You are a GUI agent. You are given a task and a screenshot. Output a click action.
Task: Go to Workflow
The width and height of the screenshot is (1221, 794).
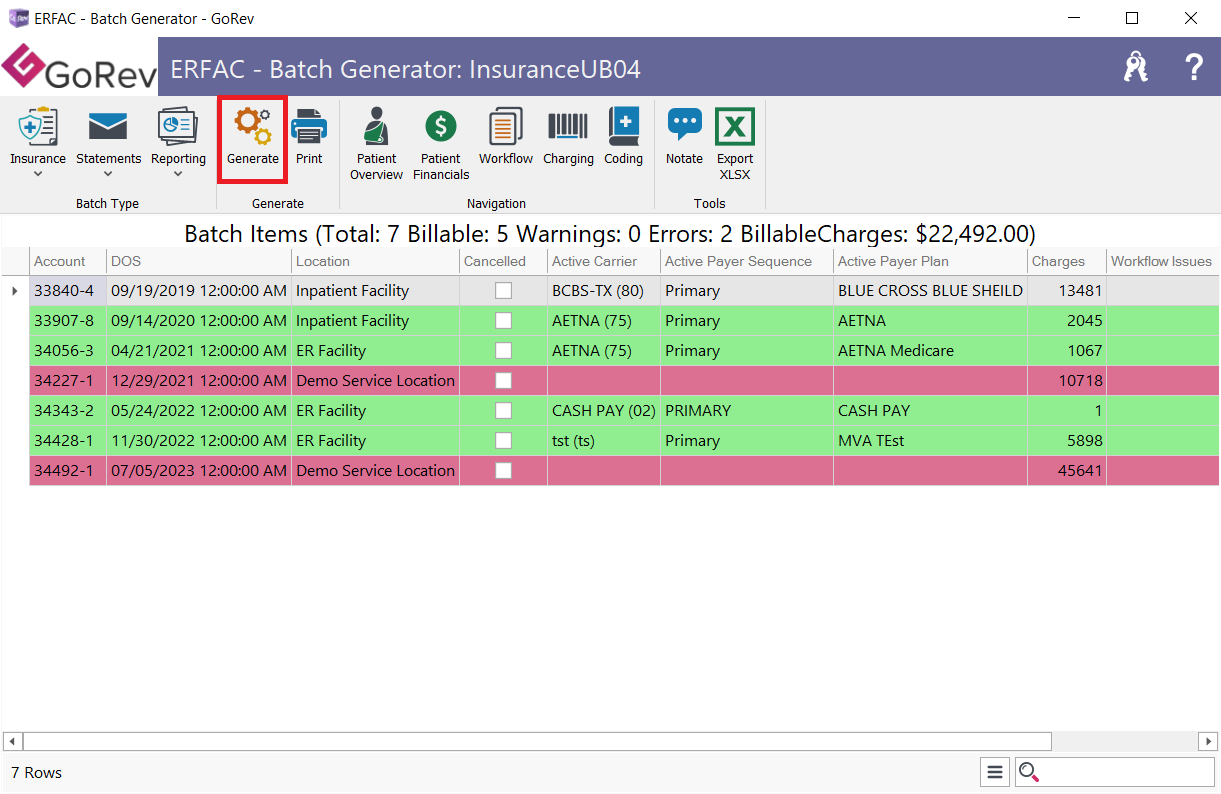[506, 138]
